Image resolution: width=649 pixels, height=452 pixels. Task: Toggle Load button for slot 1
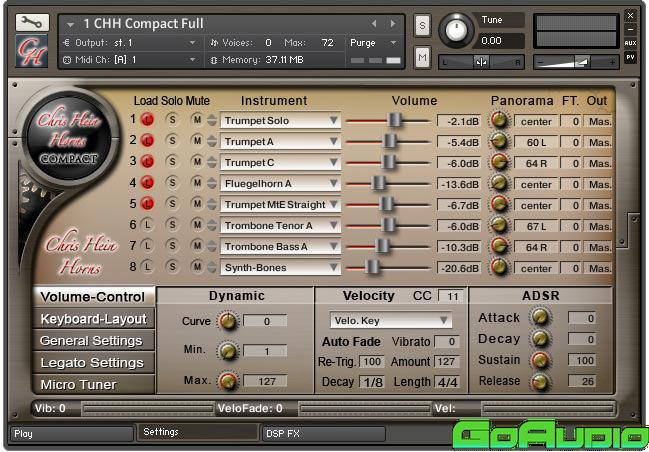click(147, 120)
